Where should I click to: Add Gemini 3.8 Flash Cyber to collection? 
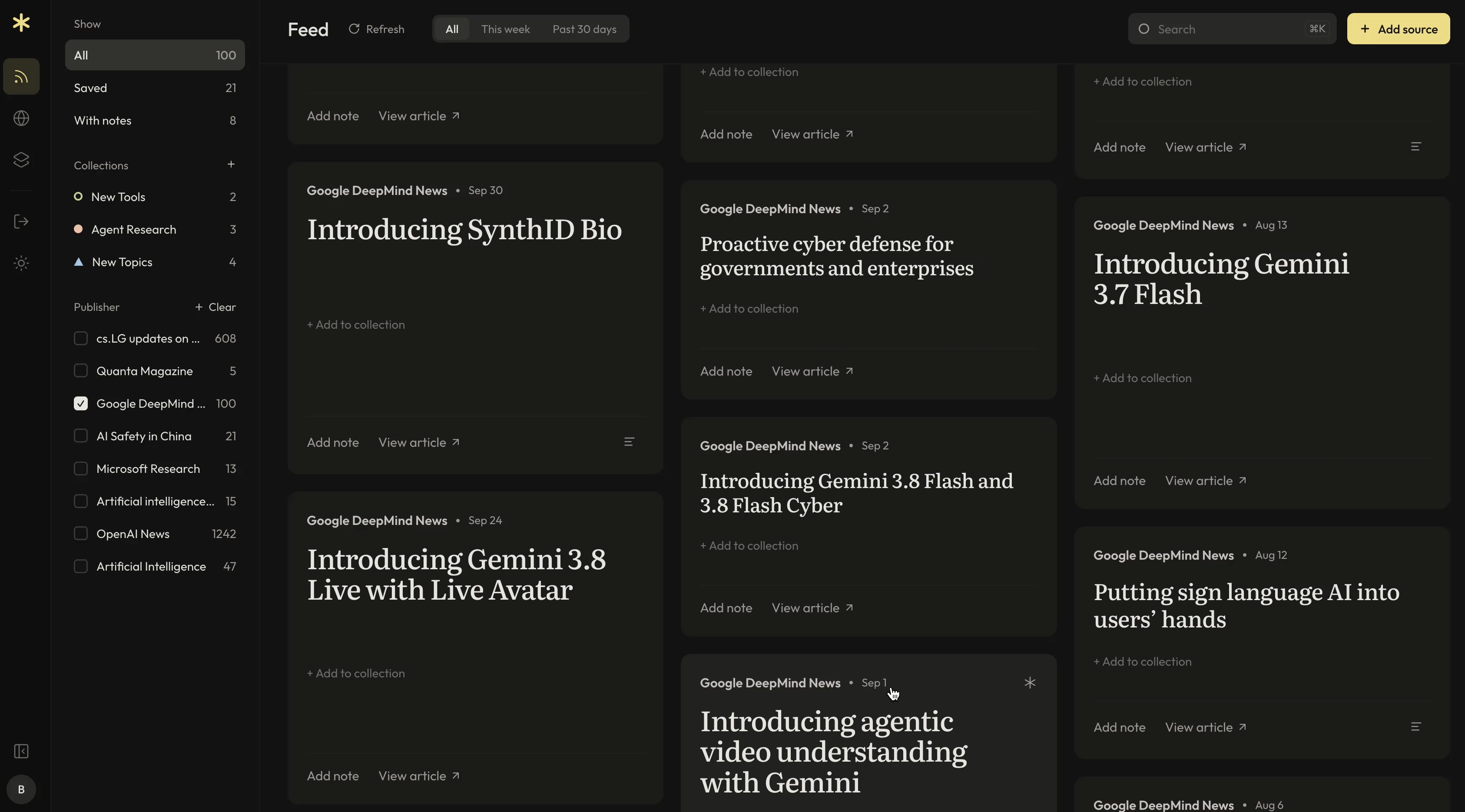pos(749,545)
